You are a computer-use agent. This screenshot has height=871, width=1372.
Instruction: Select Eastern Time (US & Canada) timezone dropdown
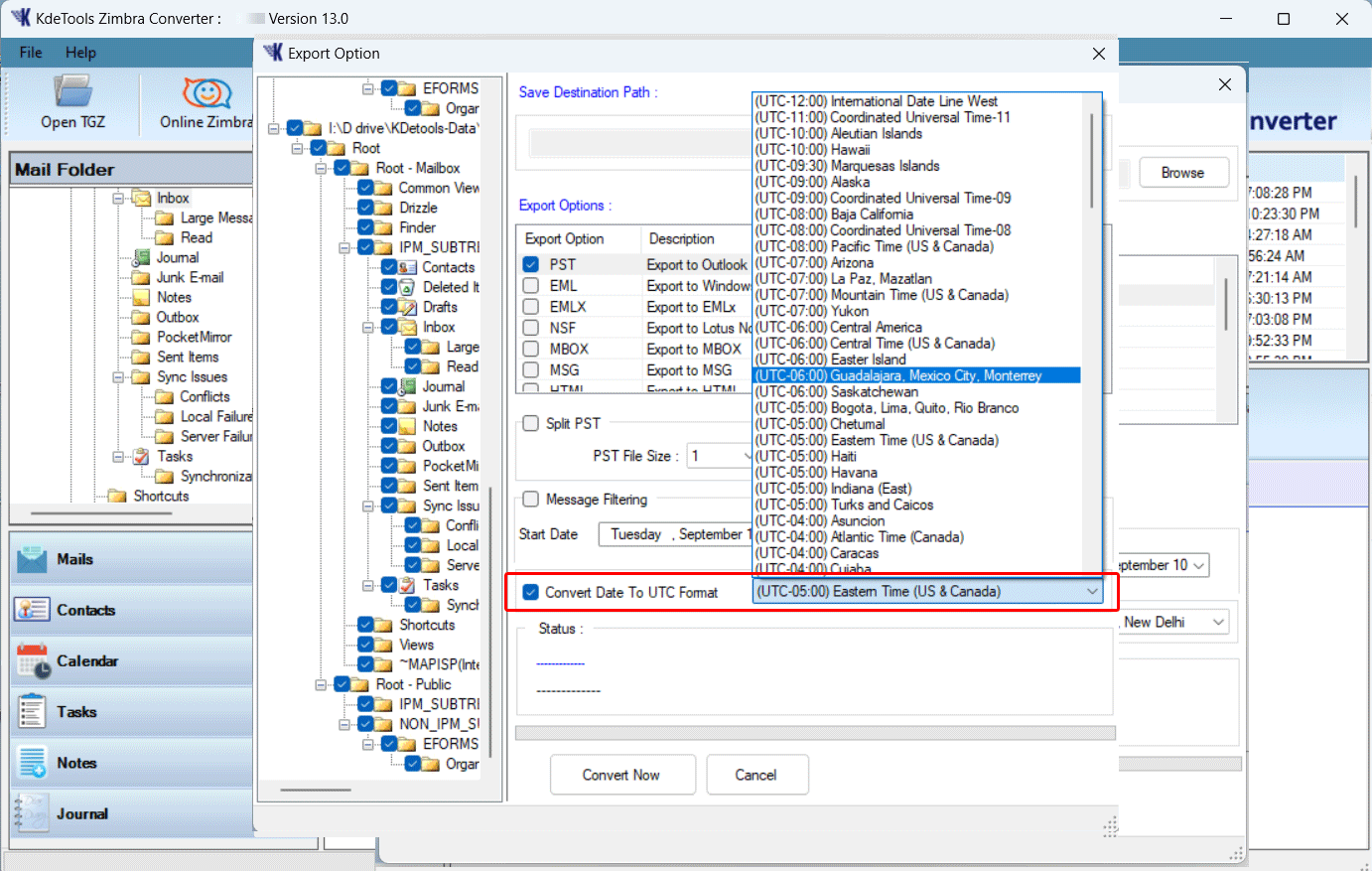pos(930,591)
